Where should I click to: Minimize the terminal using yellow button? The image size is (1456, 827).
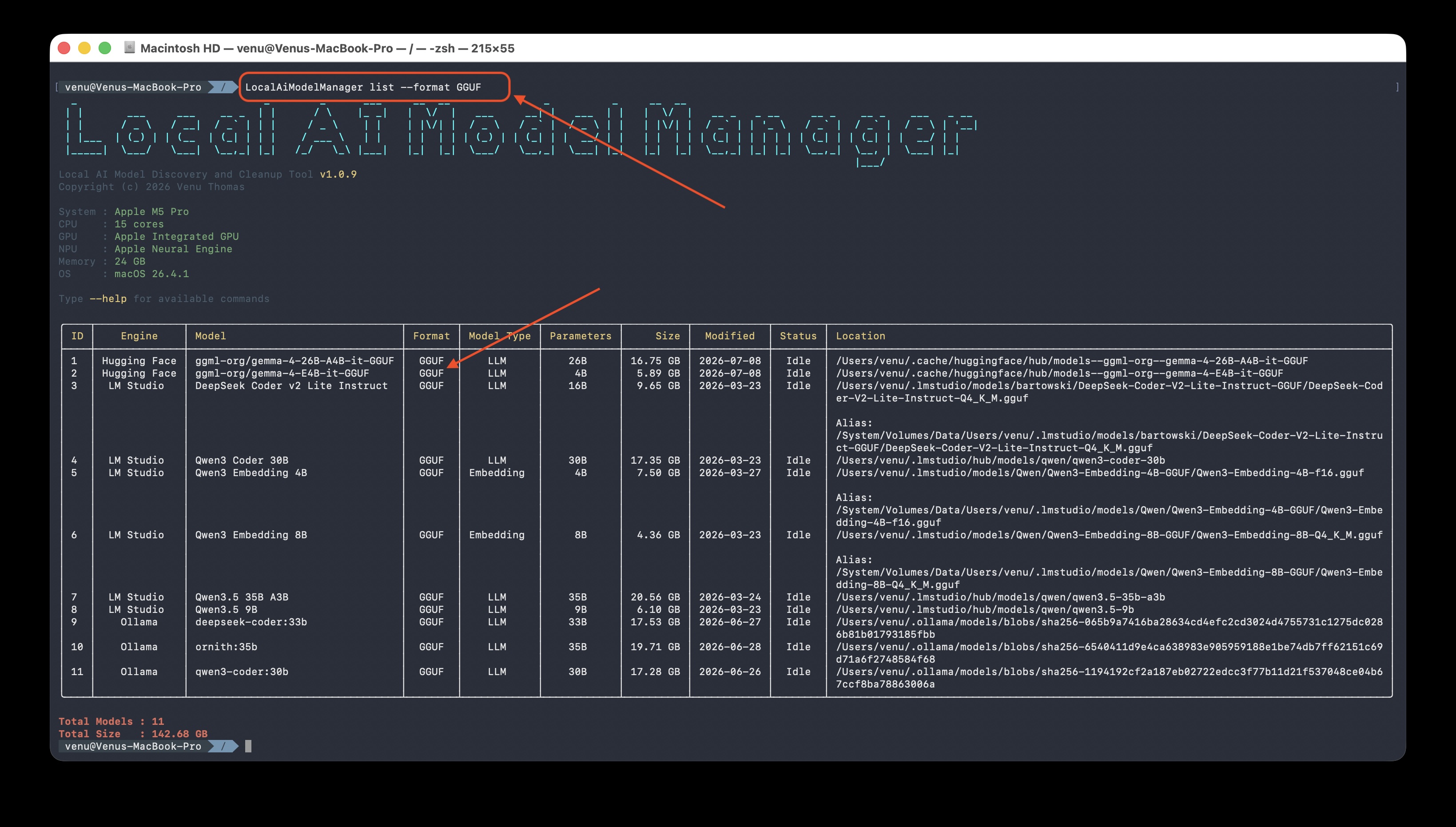84,48
